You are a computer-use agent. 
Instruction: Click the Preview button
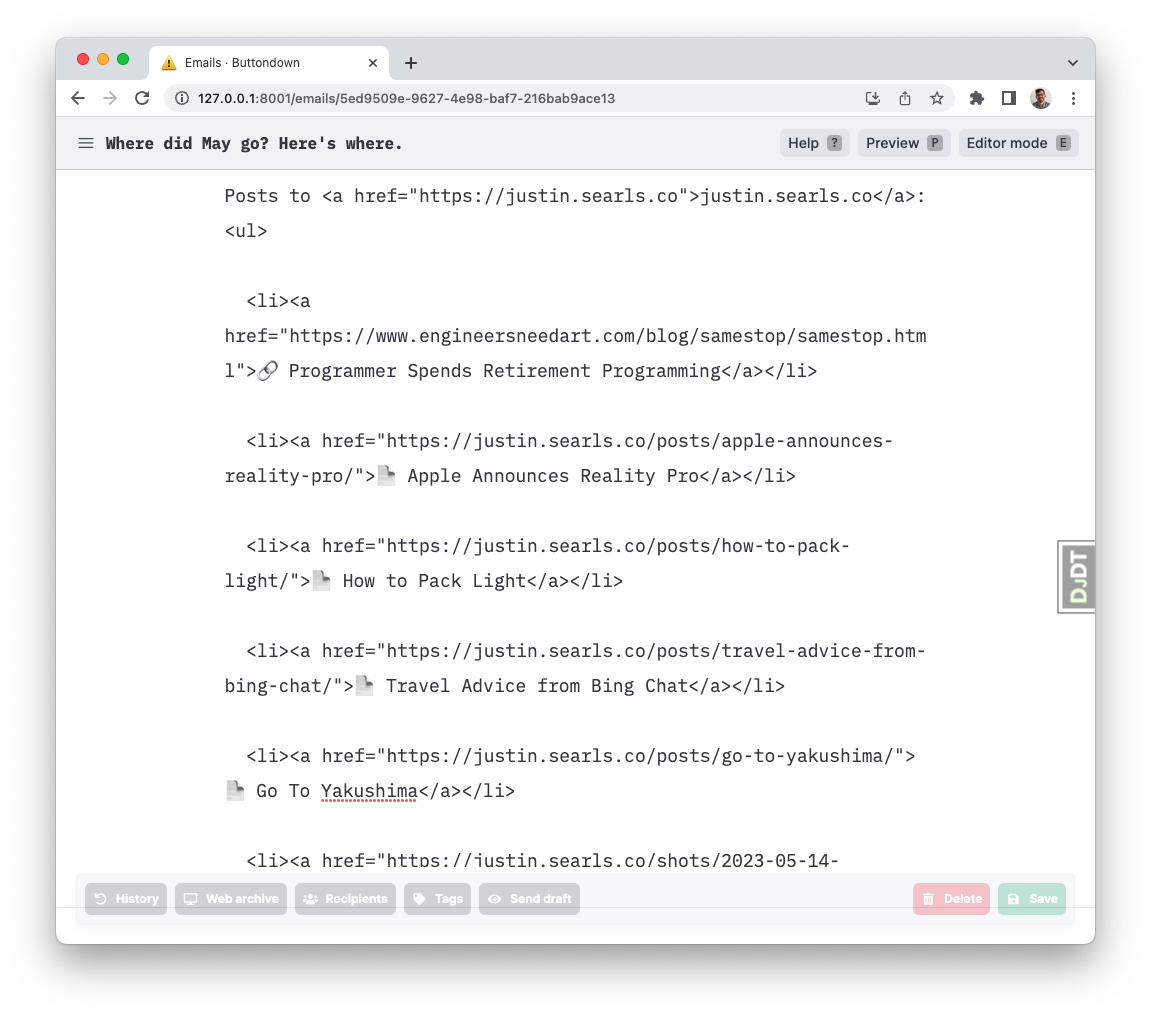point(904,143)
